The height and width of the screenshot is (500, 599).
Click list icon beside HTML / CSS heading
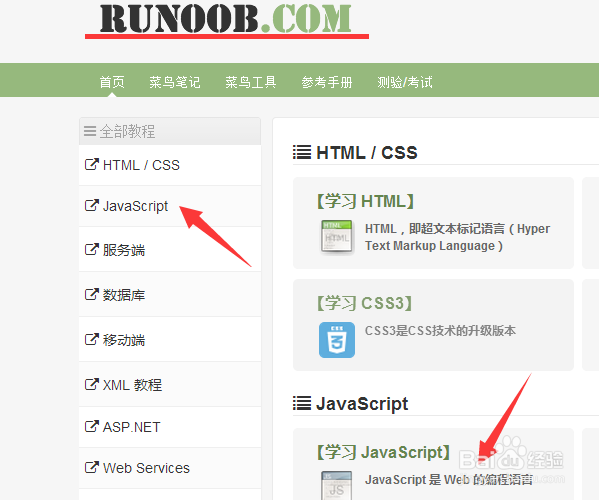pos(302,152)
